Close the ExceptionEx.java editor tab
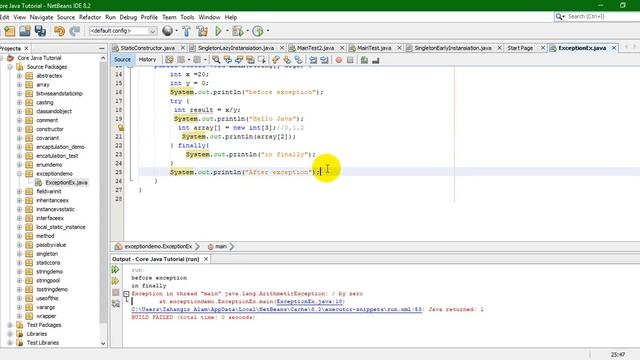Image resolution: width=640 pixels, height=360 pixels. click(614, 48)
